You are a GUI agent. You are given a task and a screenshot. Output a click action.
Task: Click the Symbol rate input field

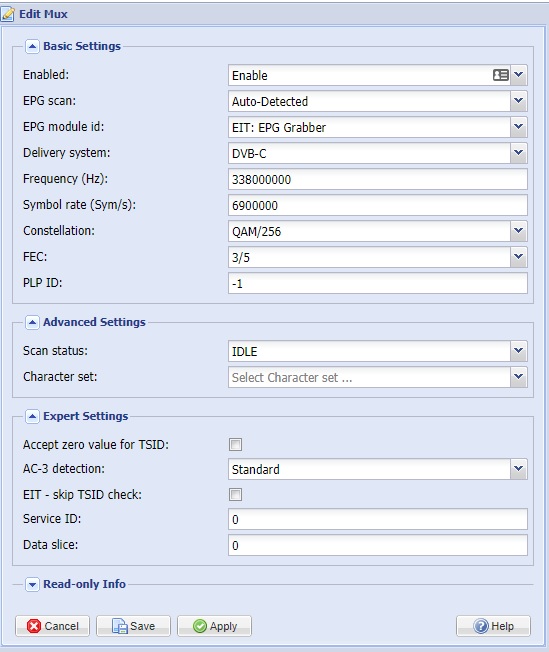(378, 205)
